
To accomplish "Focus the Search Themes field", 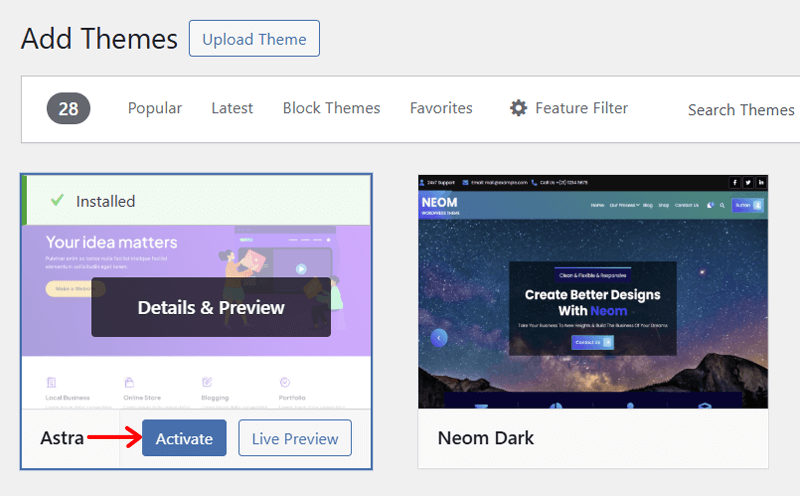I will [x=741, y=110].
